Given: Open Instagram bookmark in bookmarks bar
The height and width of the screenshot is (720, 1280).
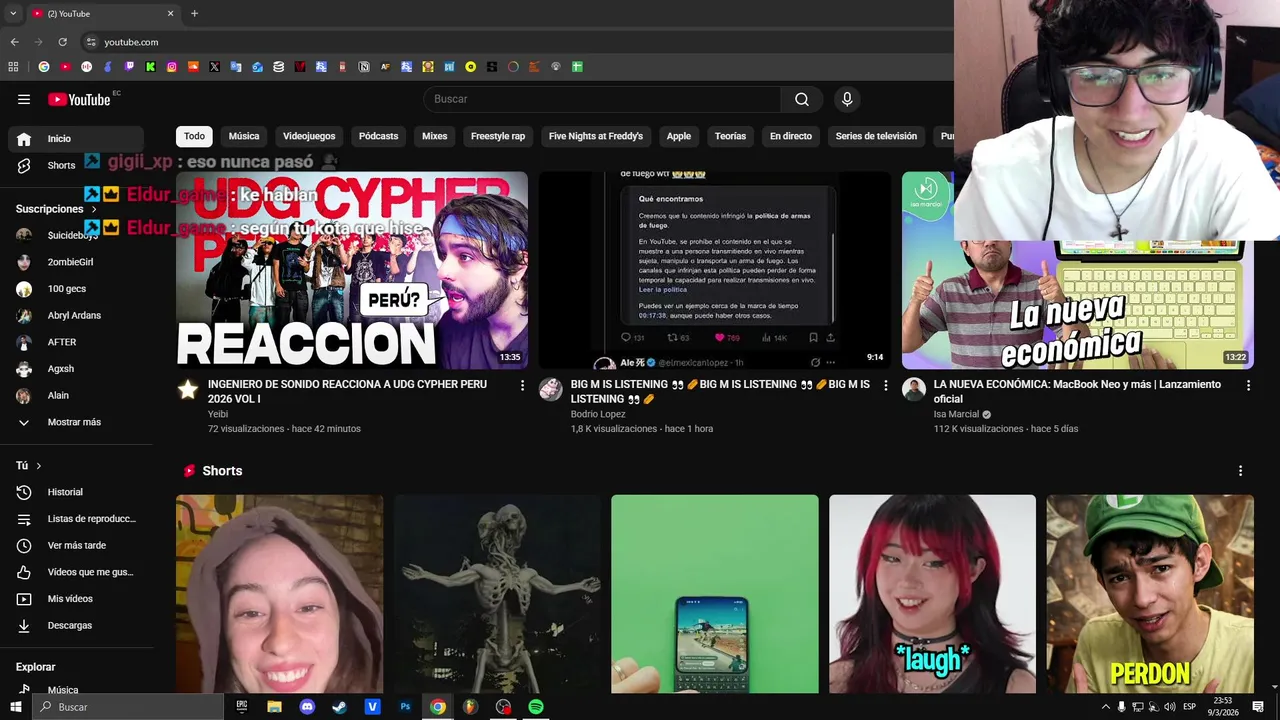Looking at the screenshot, I should (x=172, y=67).
